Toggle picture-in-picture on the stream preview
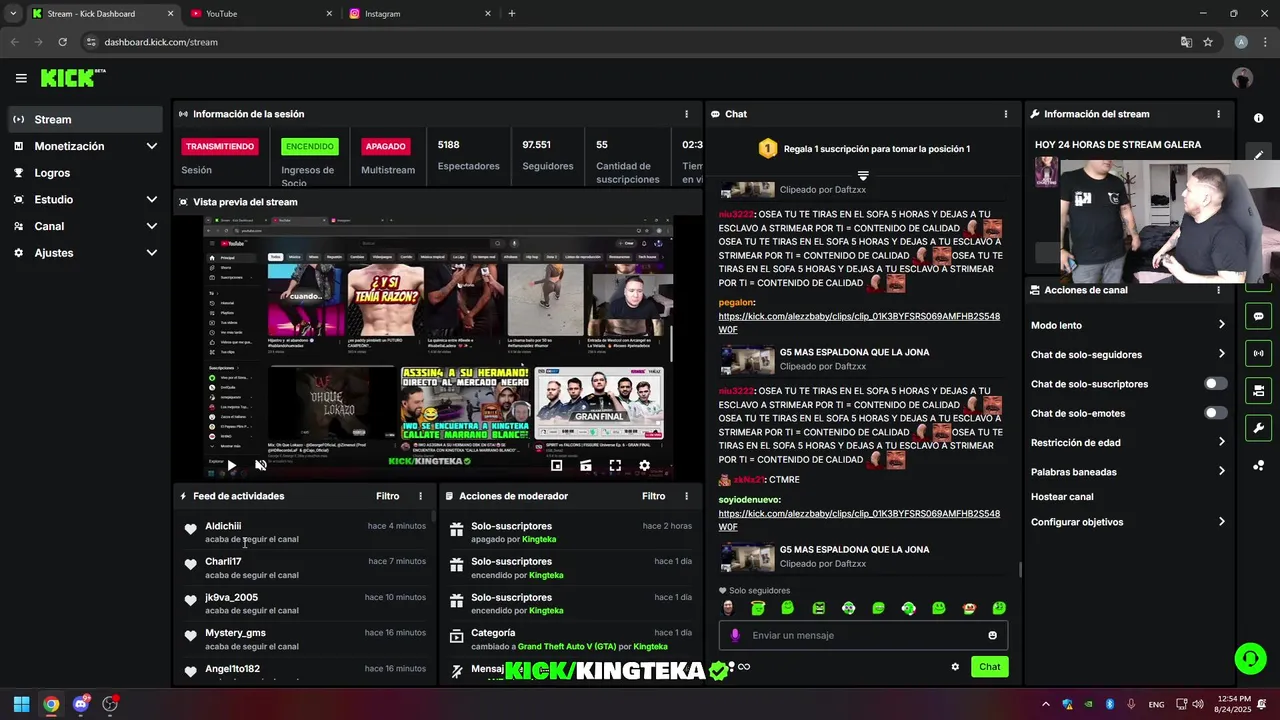The height and width of the screenshot is (720, 1280). click(x=557, y=465)
